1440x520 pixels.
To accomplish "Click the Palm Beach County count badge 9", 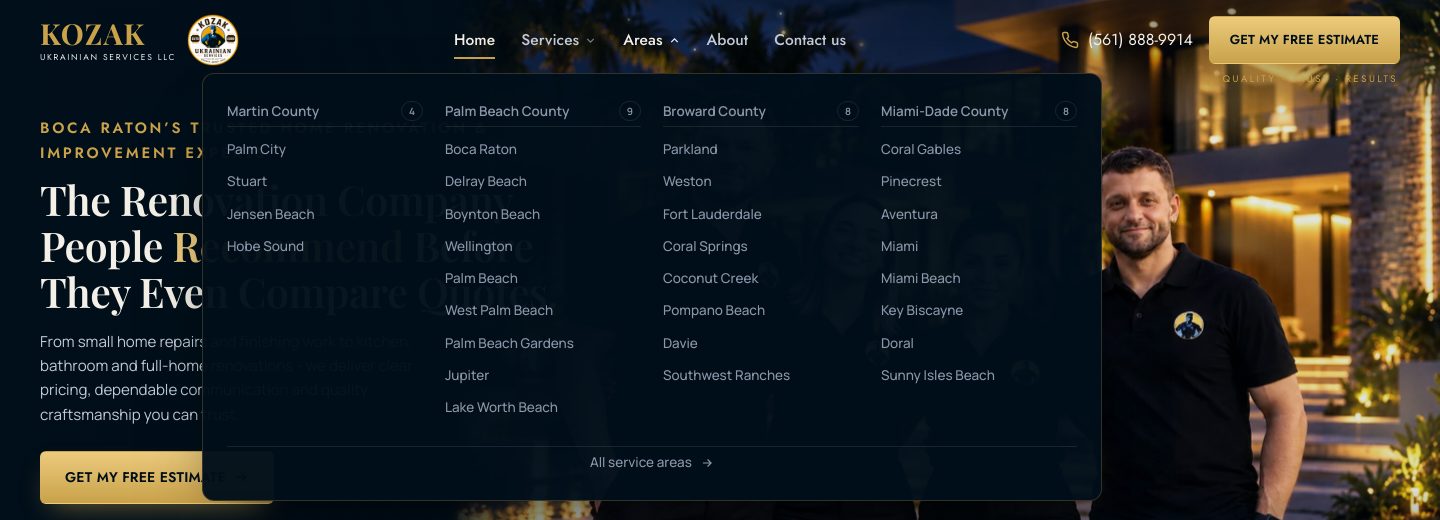I will pyautogui.click(x=630, y=111).
